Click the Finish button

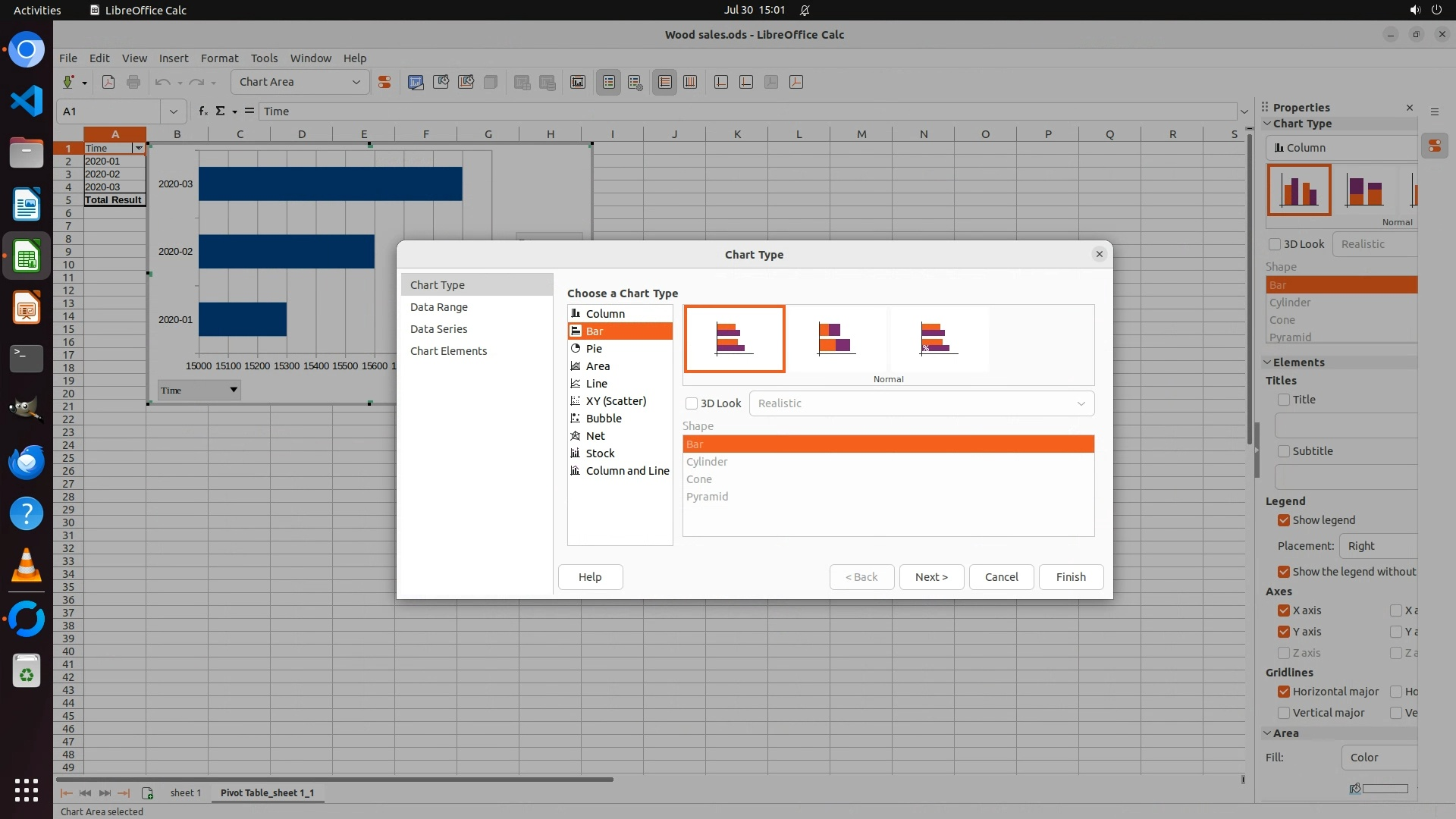(x=1071, y=577)
